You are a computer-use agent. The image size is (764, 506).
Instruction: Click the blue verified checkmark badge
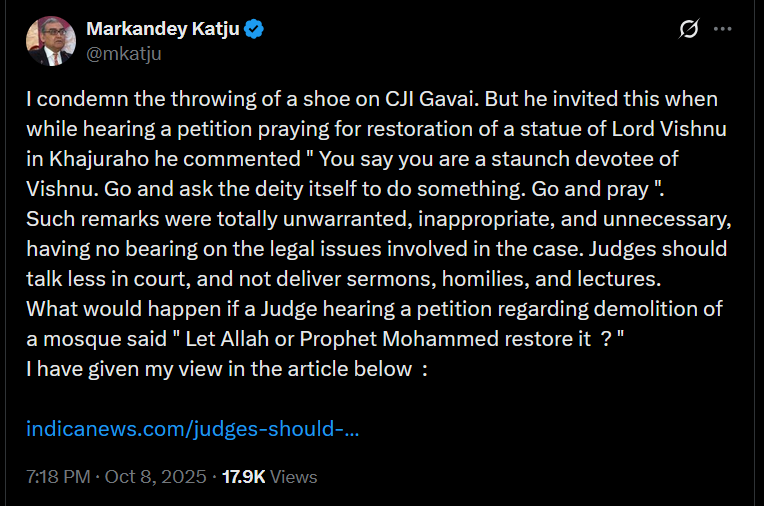[x=255, y=30]
